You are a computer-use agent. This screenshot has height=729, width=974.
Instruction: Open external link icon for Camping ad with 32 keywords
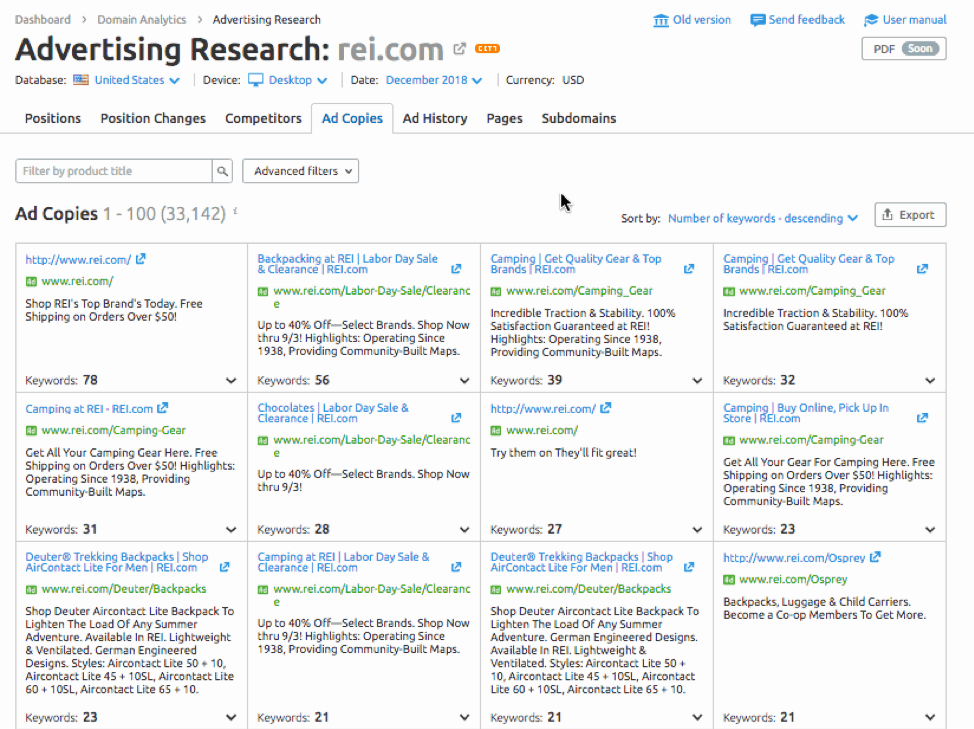[922, 269]
